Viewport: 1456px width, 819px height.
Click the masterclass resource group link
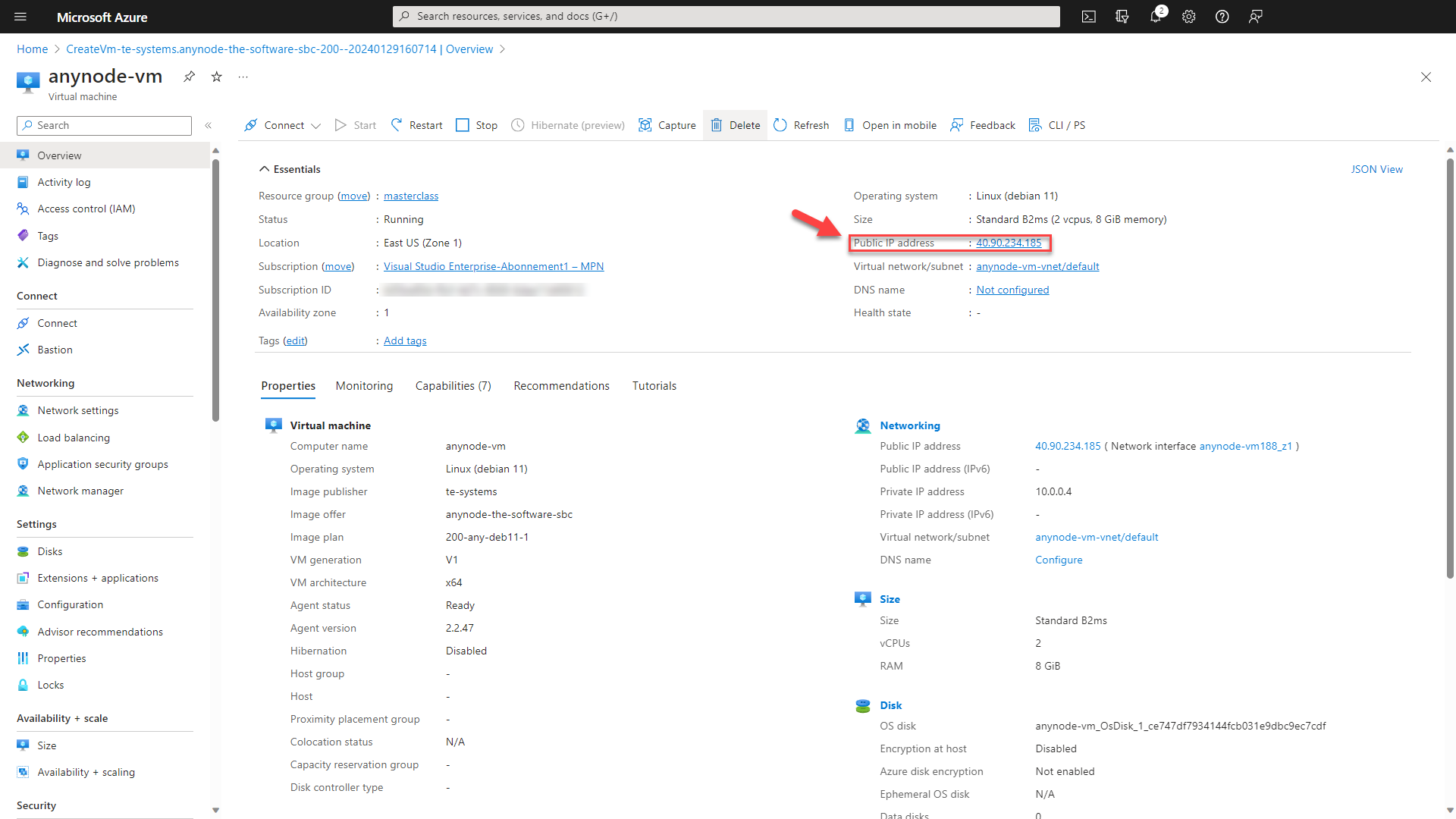tap(411, 196)
